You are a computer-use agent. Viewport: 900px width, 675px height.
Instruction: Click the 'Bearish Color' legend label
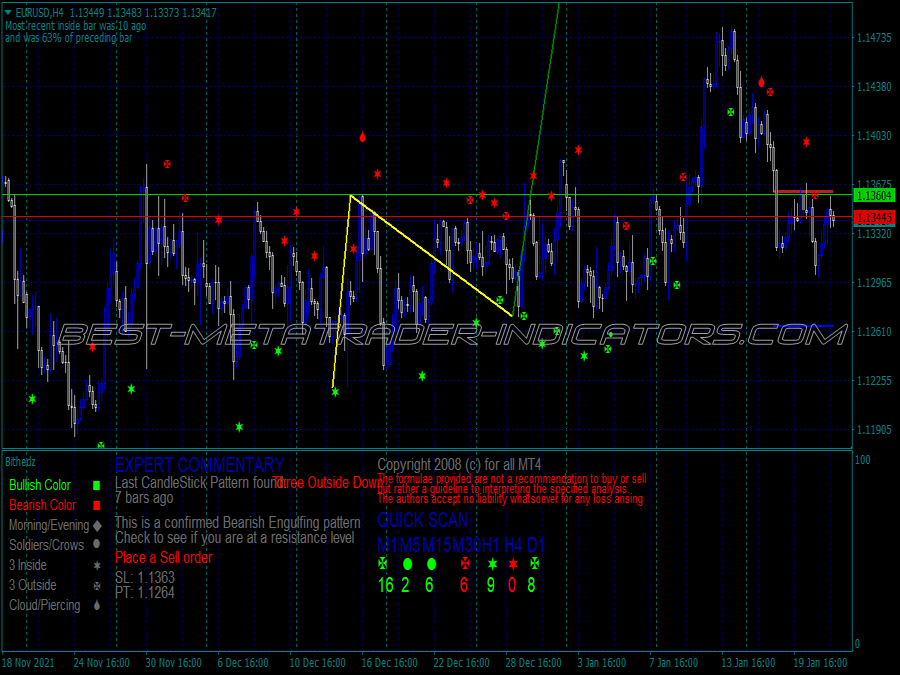pyautogui.click(x=42, y=505)
